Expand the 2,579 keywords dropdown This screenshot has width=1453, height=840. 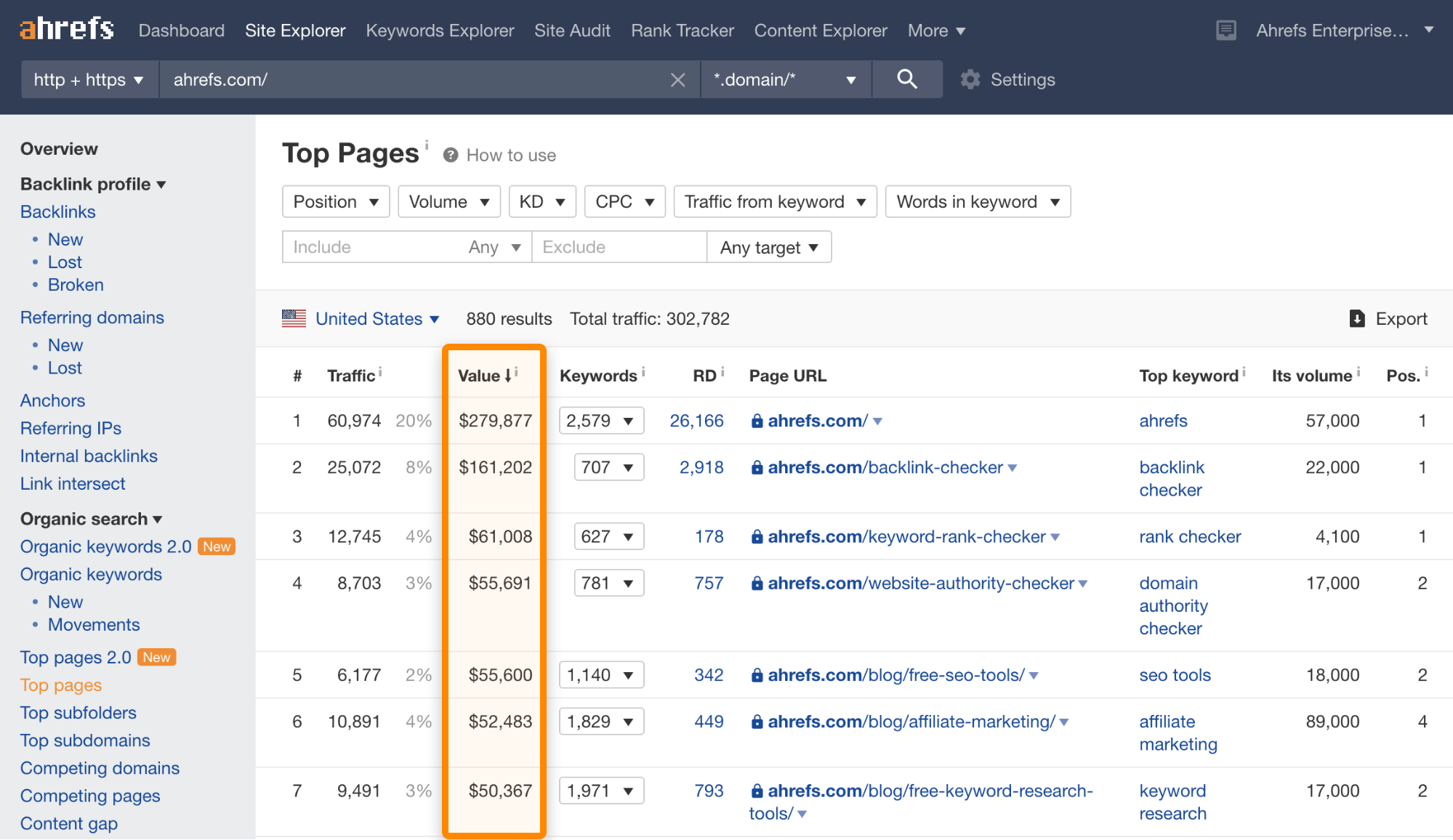601,421
